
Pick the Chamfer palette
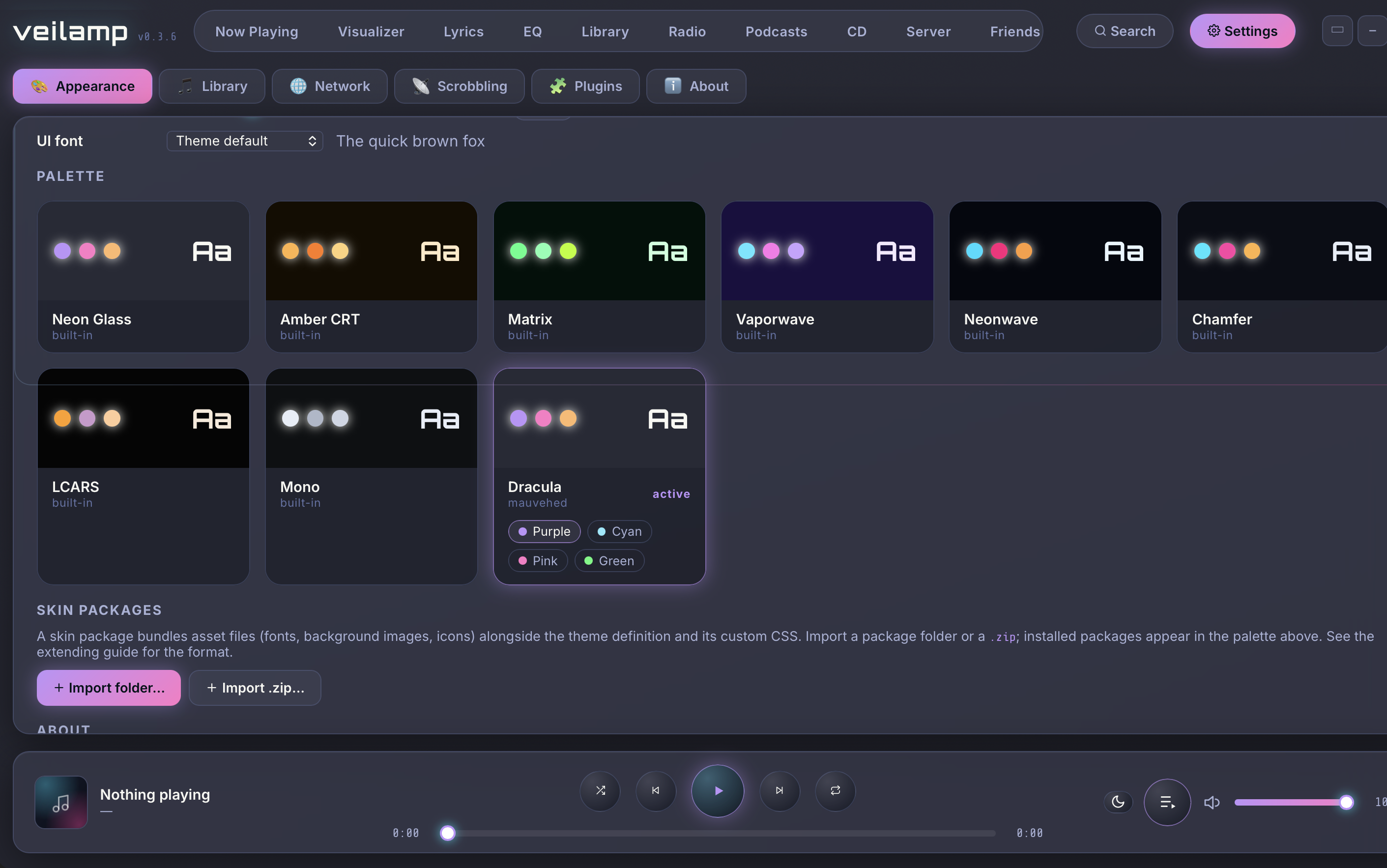pos(1282,277)
